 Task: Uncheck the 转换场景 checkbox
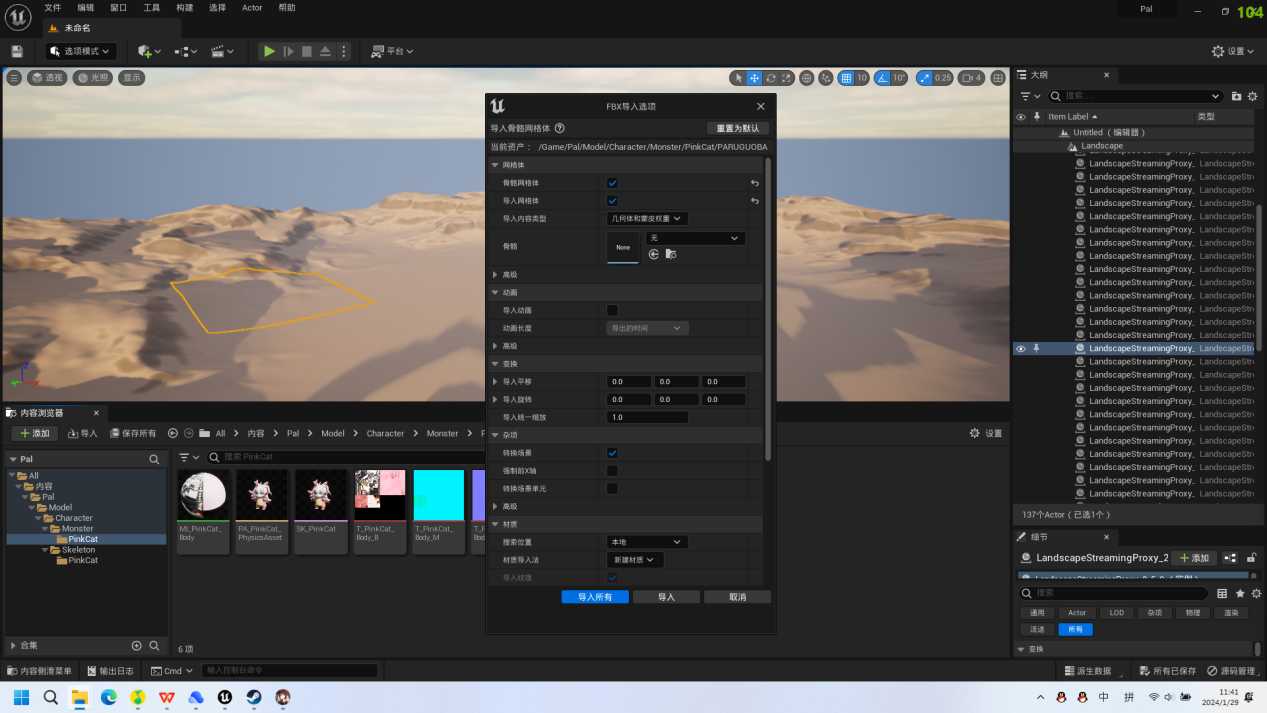(x=612, y=453)
